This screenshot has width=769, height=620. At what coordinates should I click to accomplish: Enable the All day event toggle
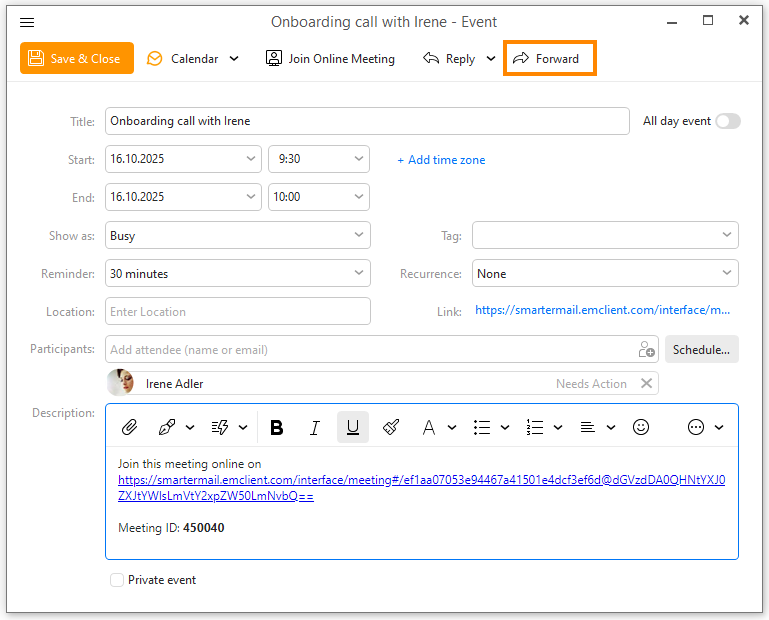[727, 121]
